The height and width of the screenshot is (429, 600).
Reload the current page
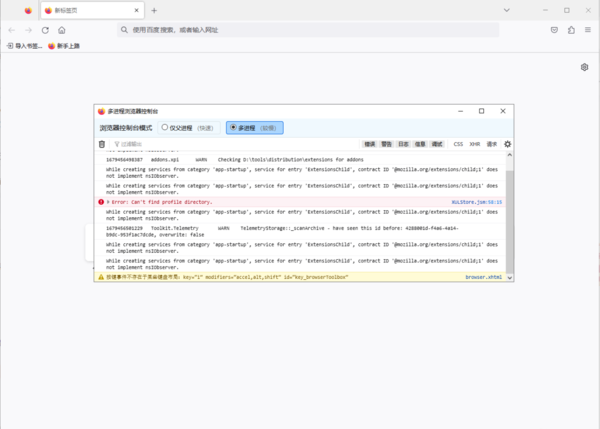(x=45, y=30)
